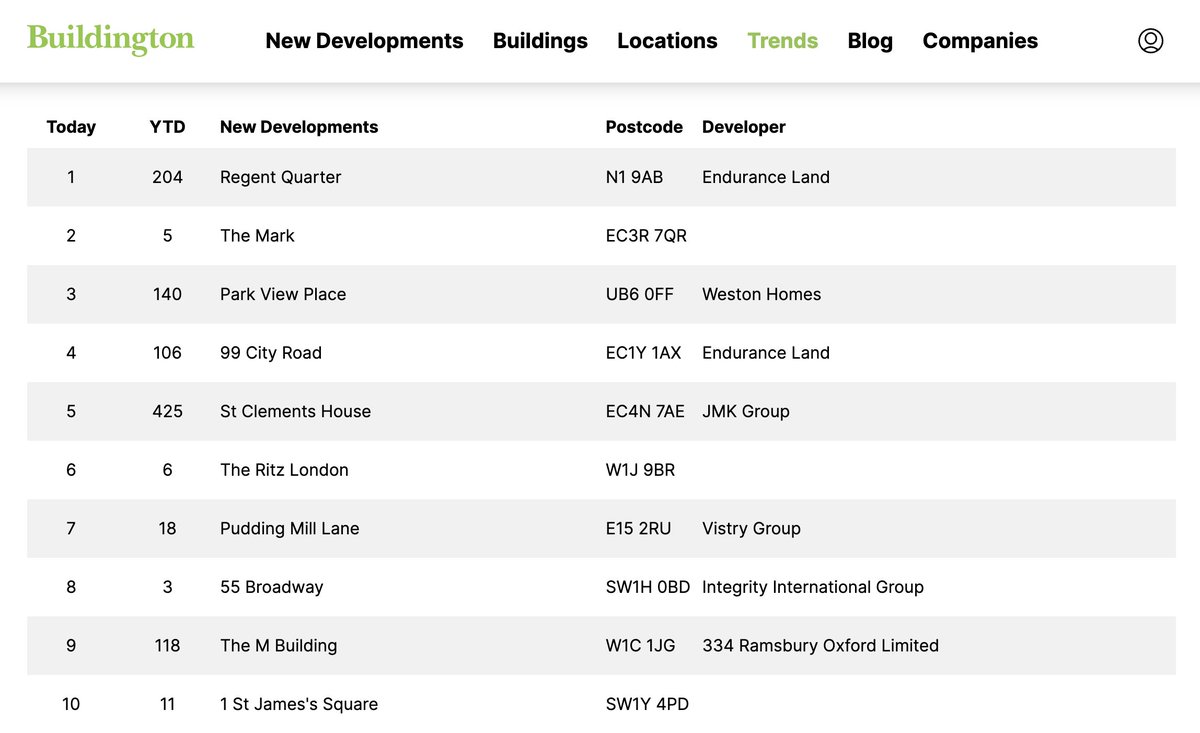Screen dimensions: 1200x733
Task: Open The M Building development
Action: pyautogui.click(x=279, y=645)
